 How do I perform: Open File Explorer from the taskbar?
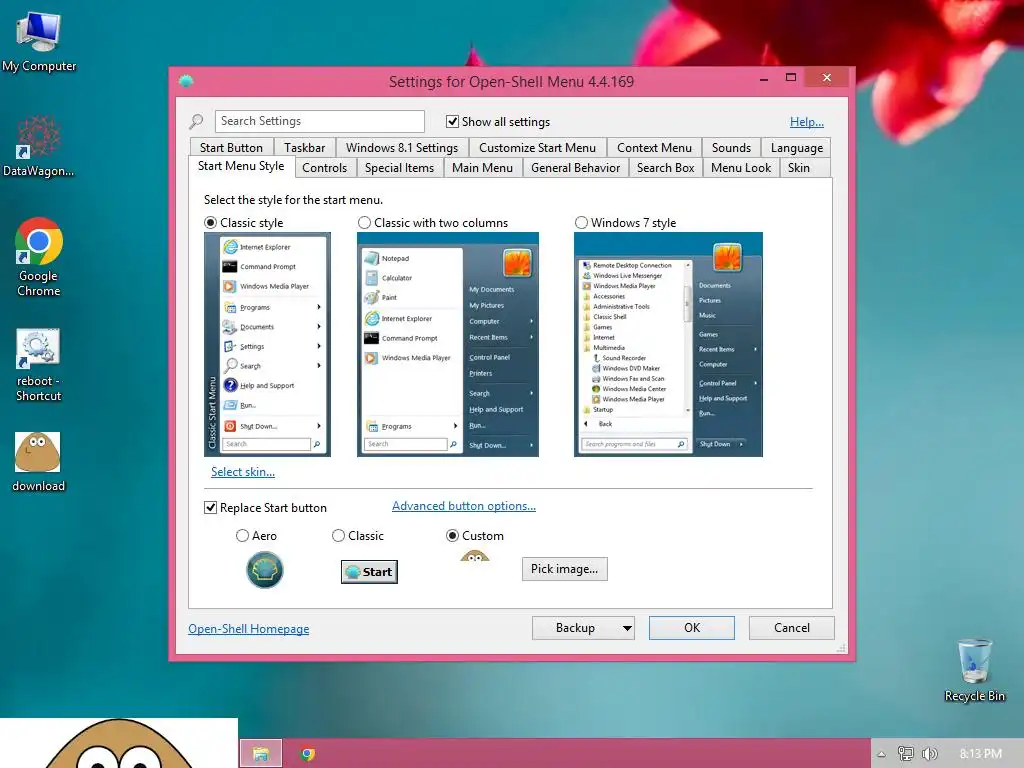(x=261, y=754)
